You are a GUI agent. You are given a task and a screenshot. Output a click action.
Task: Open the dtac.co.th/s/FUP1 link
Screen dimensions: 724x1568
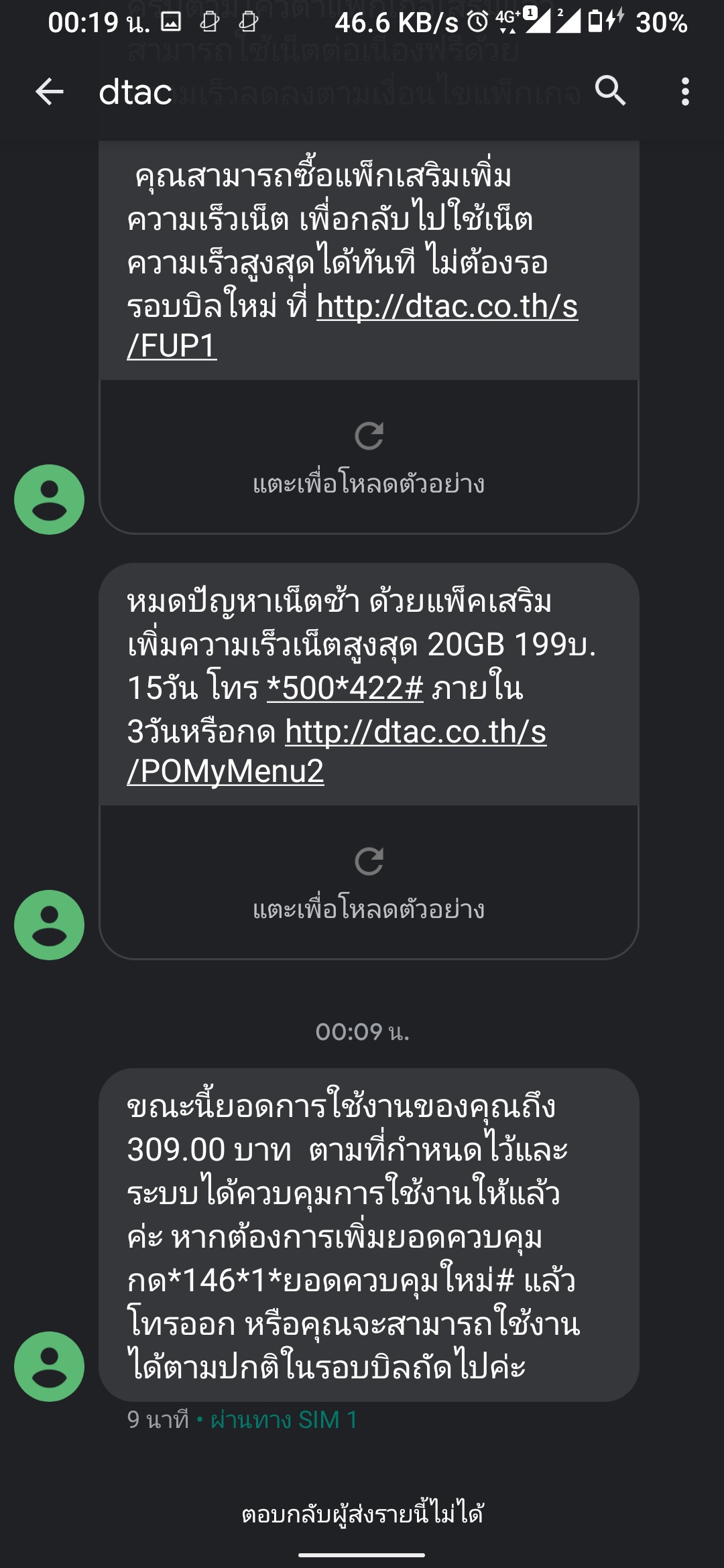(x=446, y=307)
